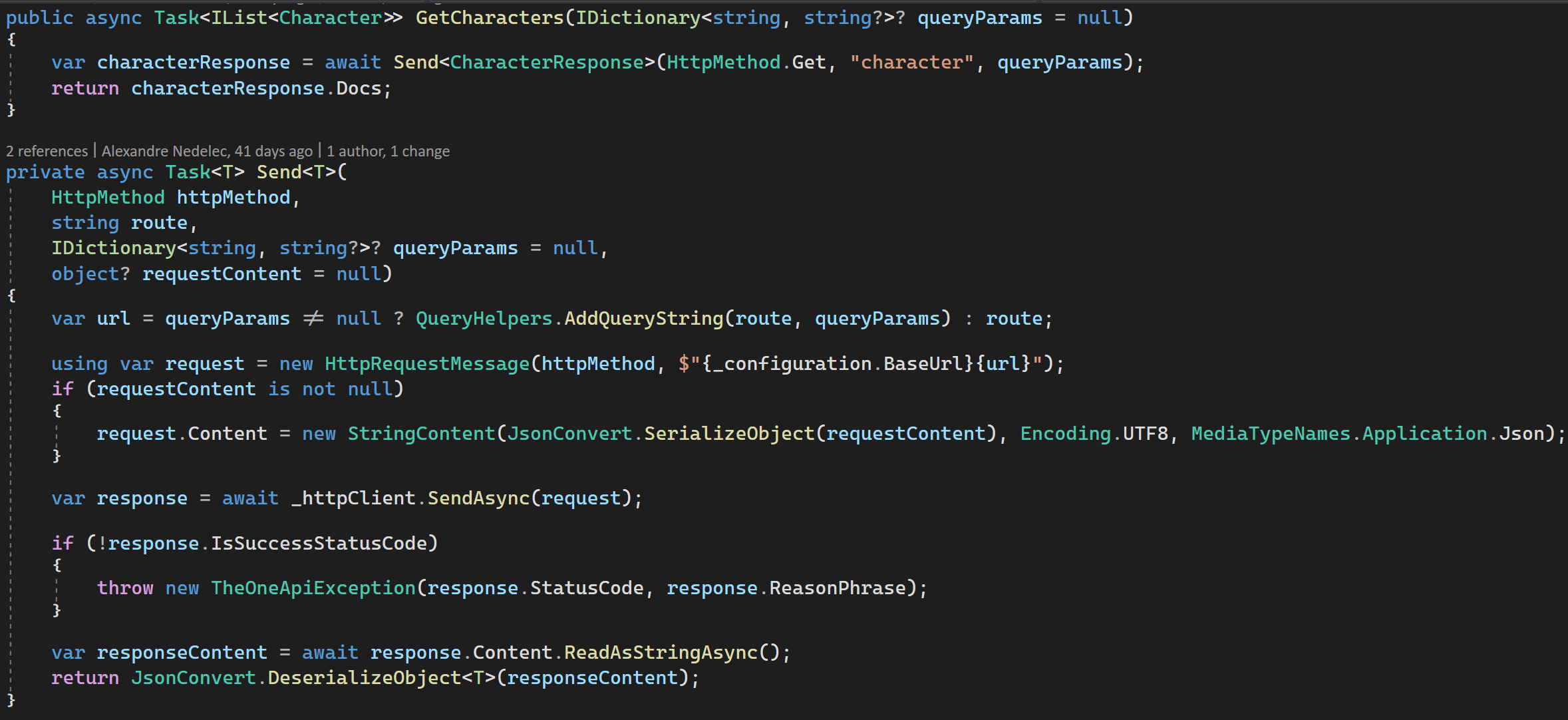Select the IsSuccessStatusCode property check
This screenshot has height=720, width=1568.
click(319, 543)
